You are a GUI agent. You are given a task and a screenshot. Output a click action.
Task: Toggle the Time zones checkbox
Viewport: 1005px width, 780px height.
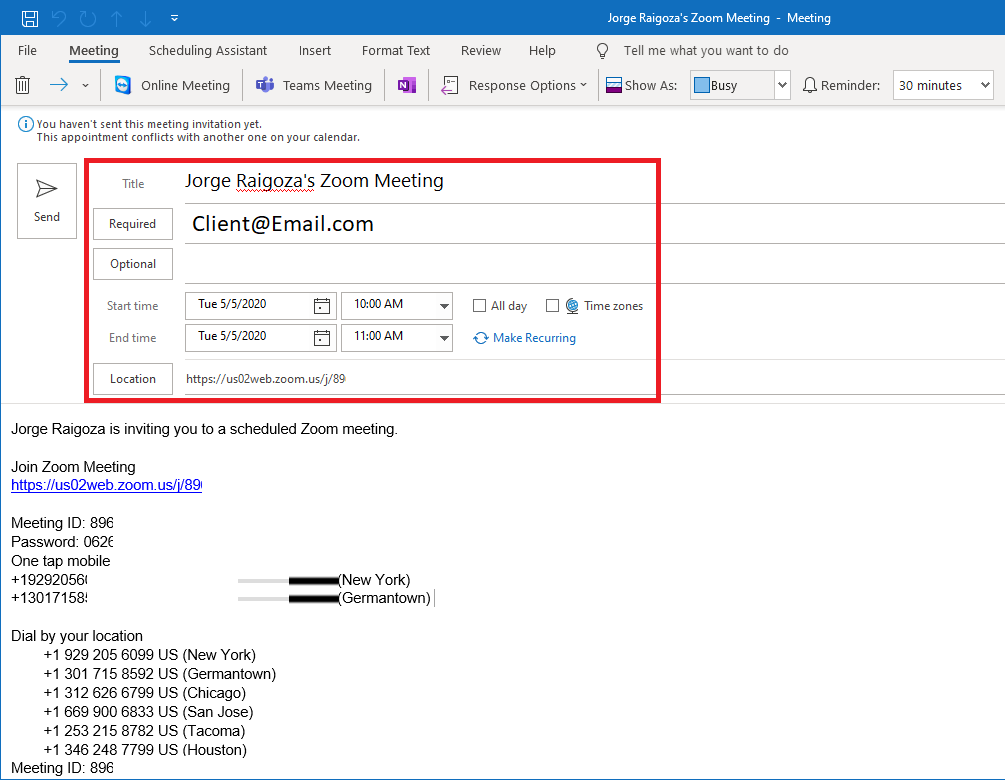(x=552, y=306)
